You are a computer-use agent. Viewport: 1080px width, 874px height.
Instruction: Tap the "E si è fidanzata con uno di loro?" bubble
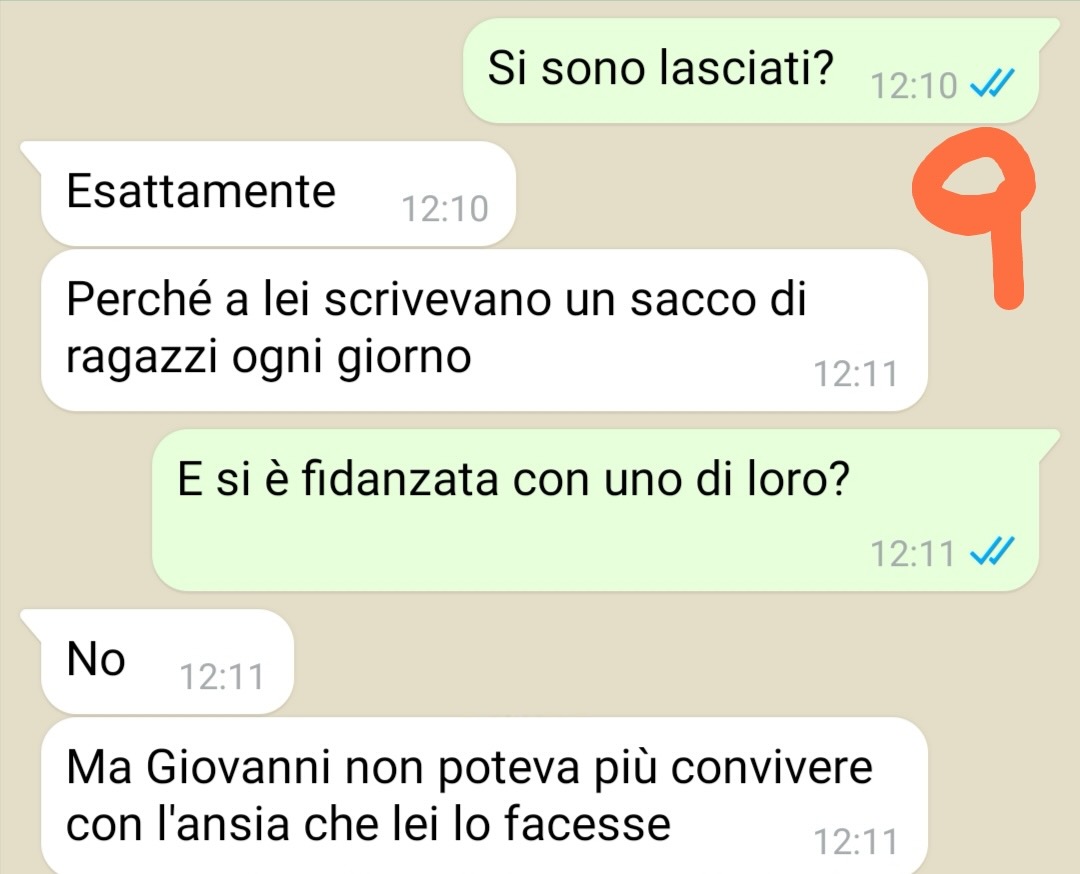(595, 510)
